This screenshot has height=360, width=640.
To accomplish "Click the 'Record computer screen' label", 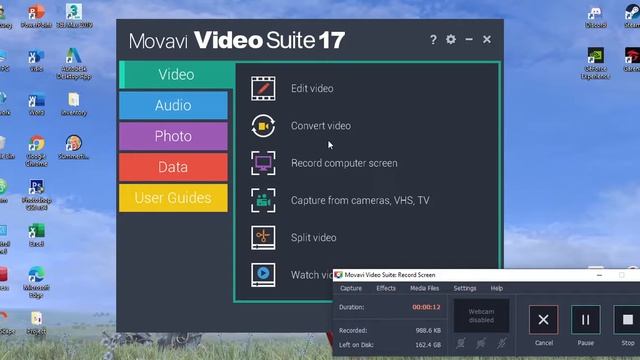I will pyautogui.click(x=344, y=163).
